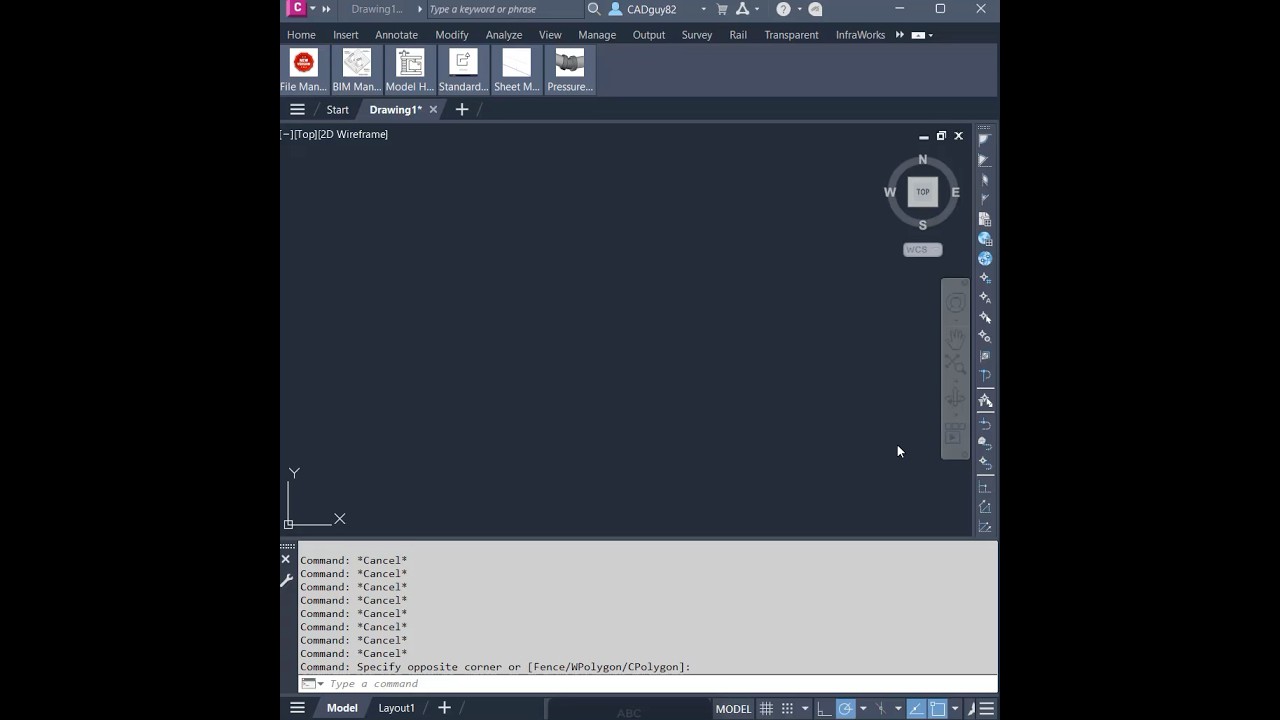
Task: Launch the Model H... ribbon tool
Action: [410, 70]
